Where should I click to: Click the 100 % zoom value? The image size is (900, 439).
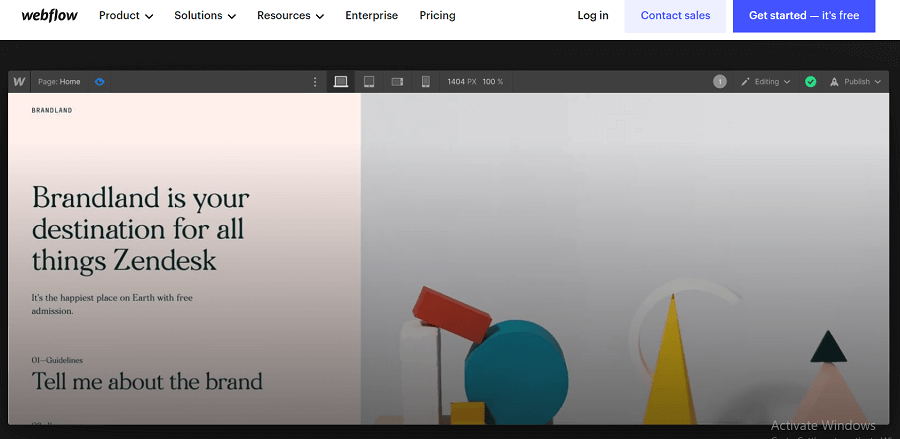(x=492, y=81)
